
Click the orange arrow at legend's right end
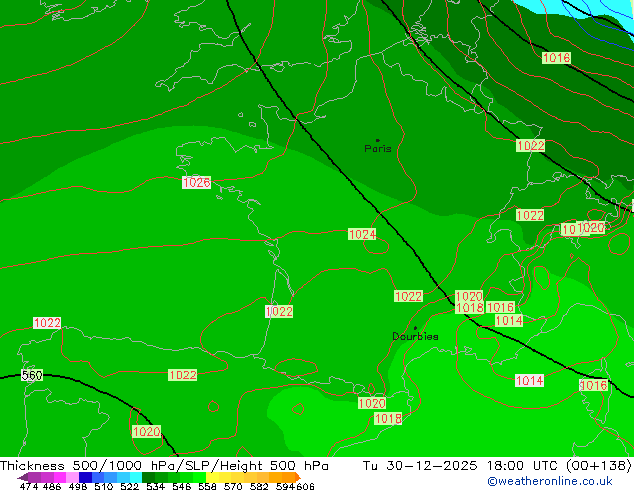pos(298,477)
